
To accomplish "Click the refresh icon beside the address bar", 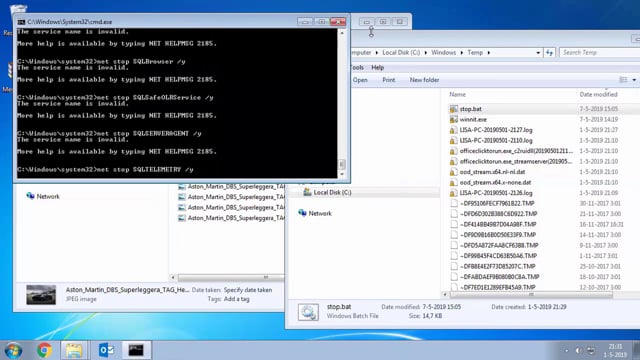I will (549, 53).
